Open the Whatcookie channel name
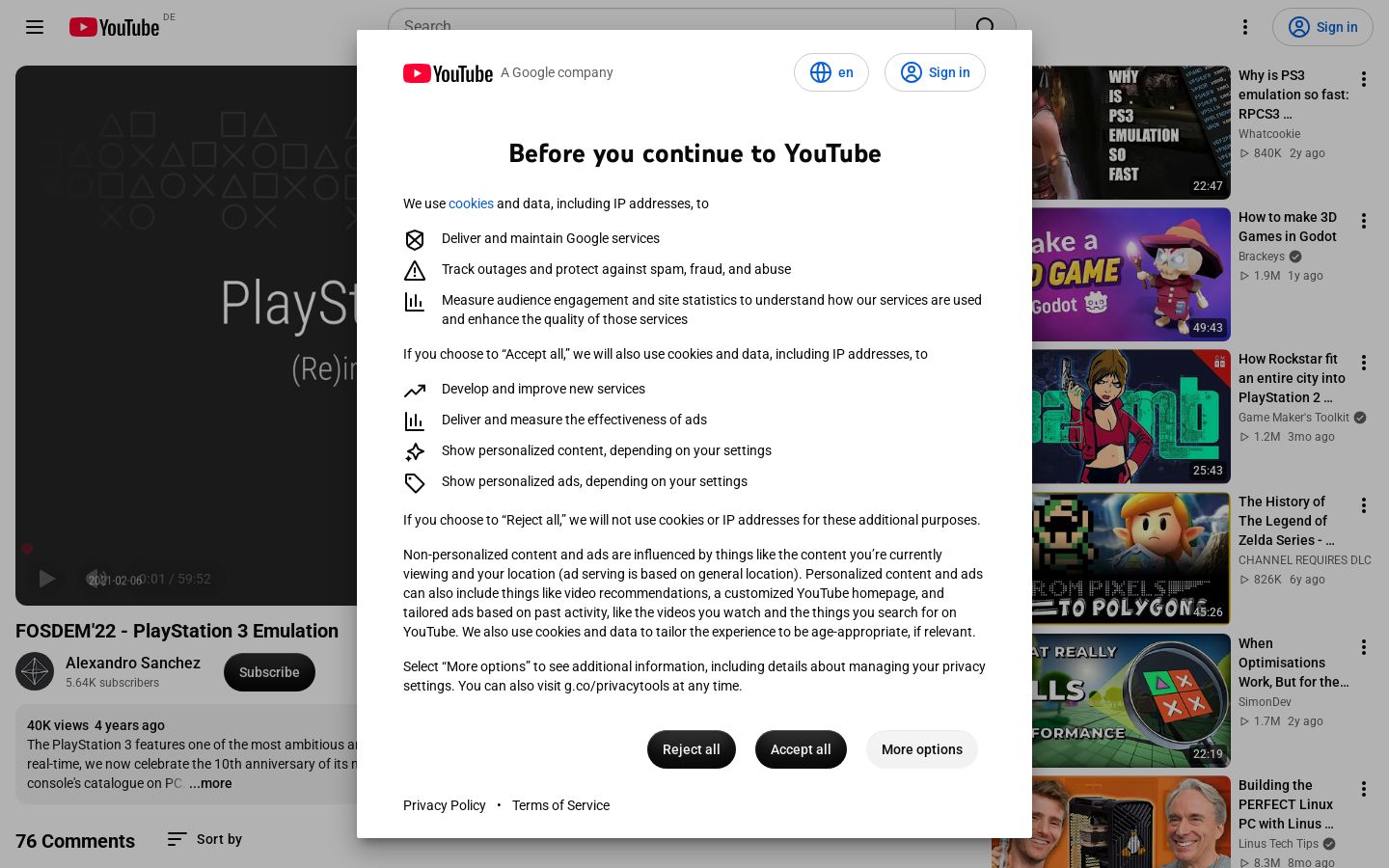The image size is (1389, 868). pyautogui.click(x=1269, y=134)
